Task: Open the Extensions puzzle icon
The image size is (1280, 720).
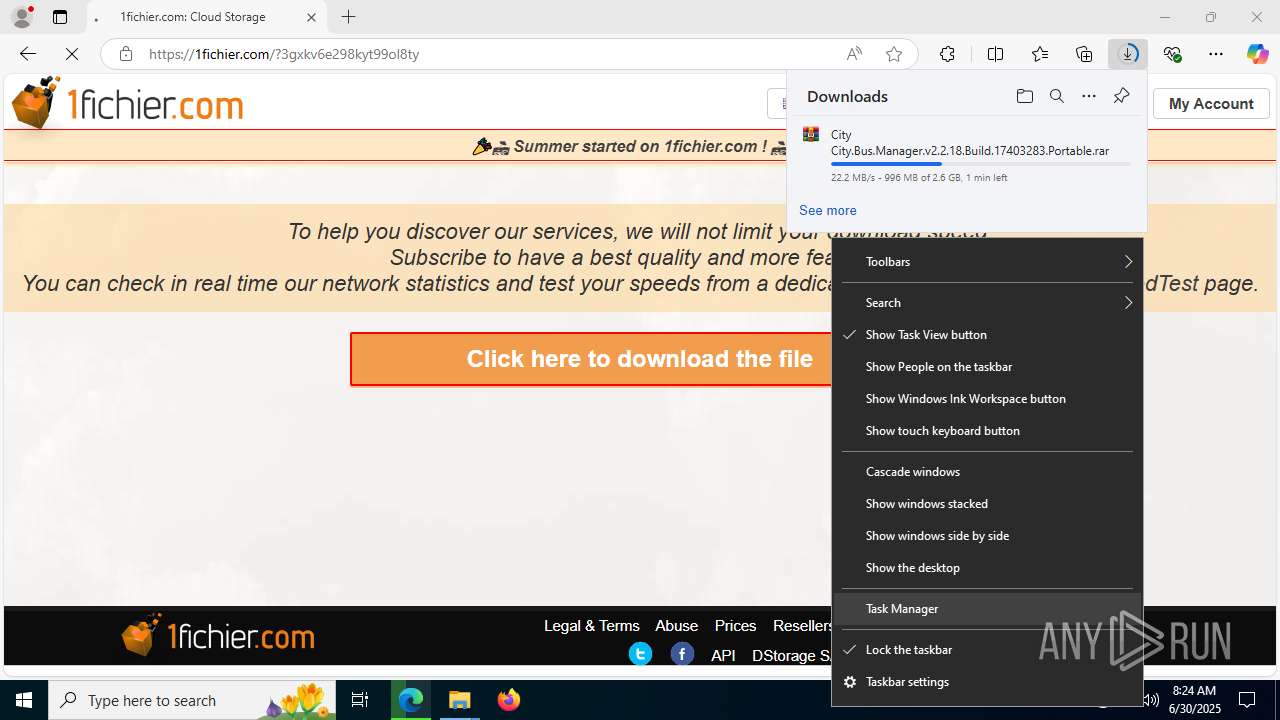Action: tap(947, 54)
